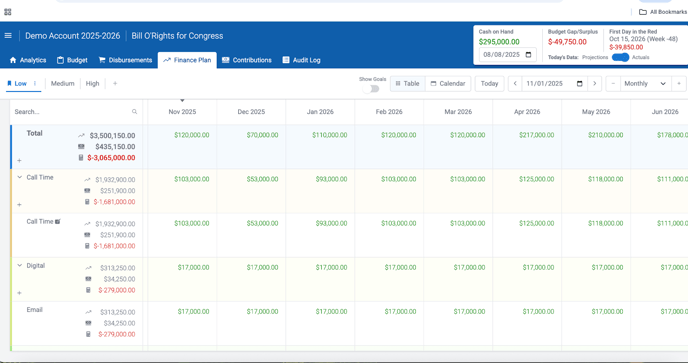Toggle Projections/Actuals data switch
The image size is (688, 363).
click(x=620, y=58)
